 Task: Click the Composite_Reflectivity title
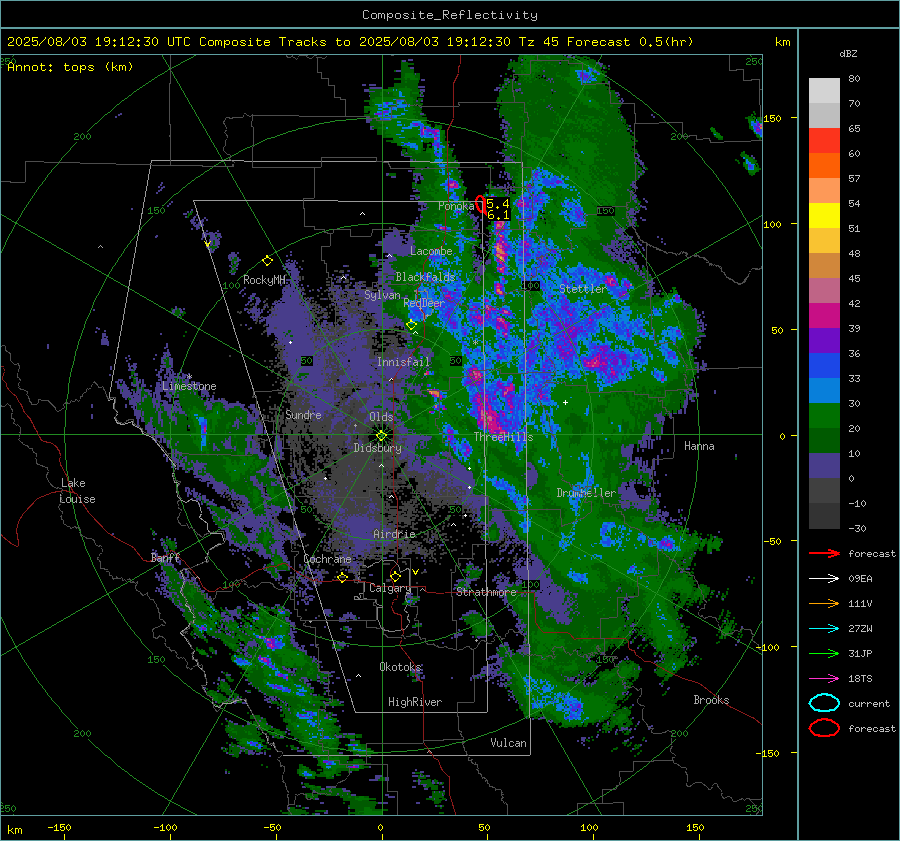[x=449, y=15]
